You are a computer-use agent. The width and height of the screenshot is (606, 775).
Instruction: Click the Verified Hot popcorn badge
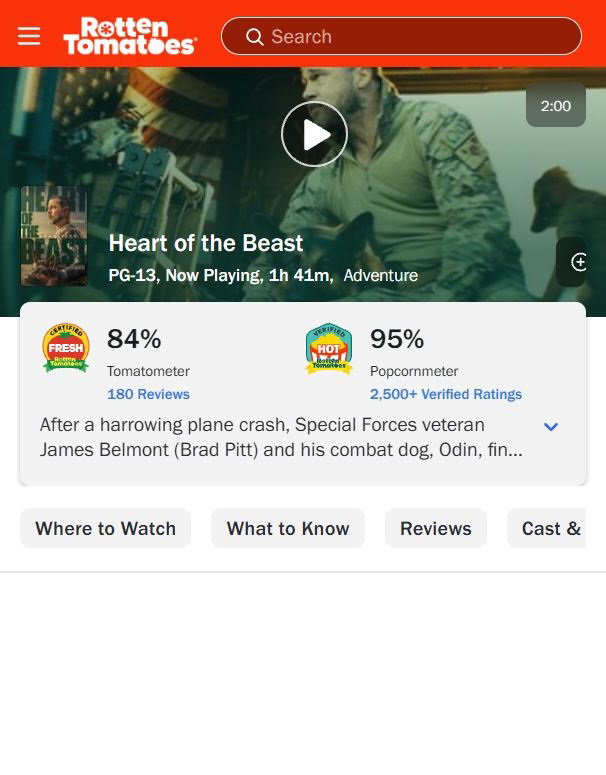tap(329, 349)
